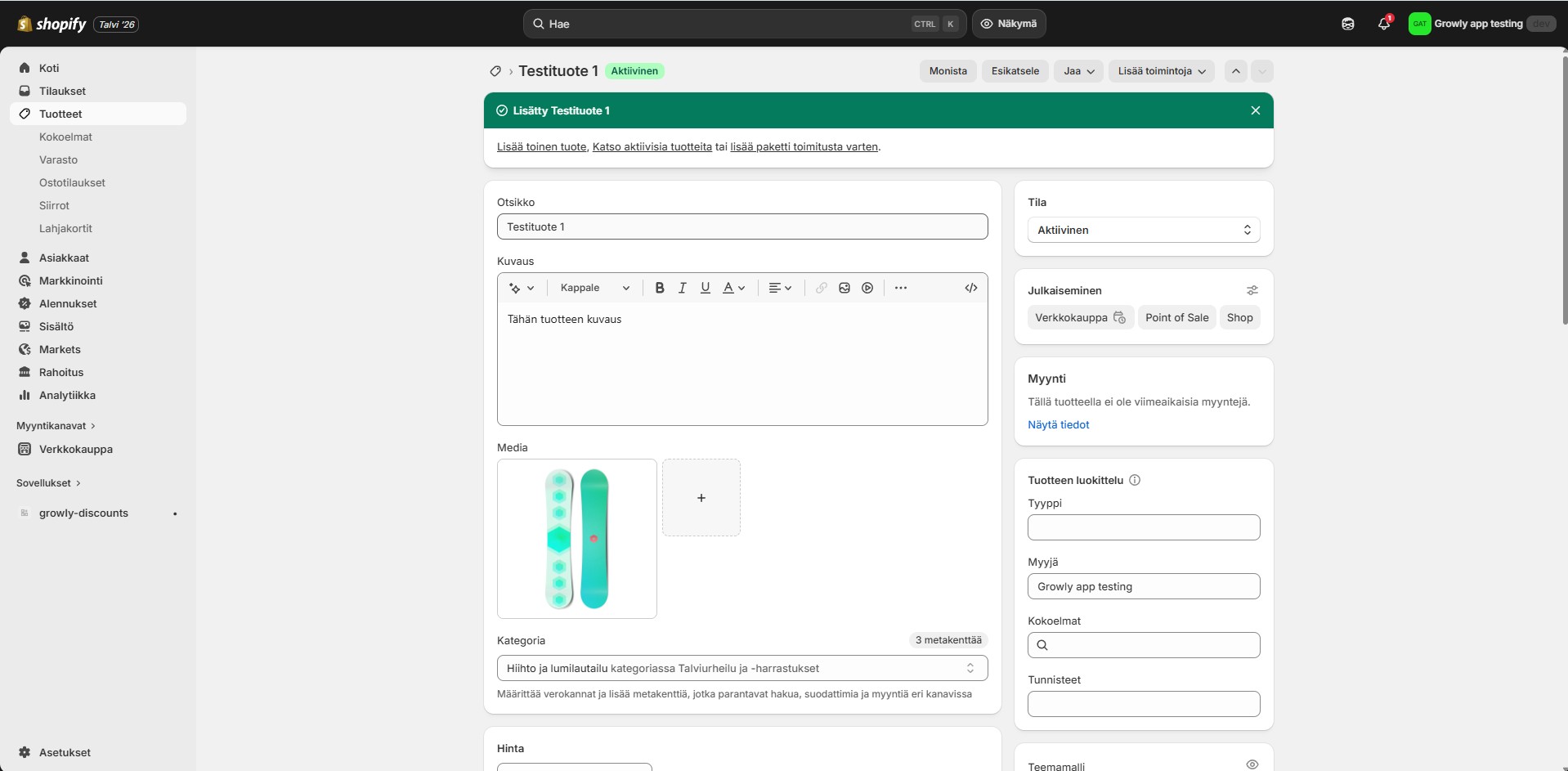The image size is (1568, 771).
Task: Apply underline formatting in the editor
Action: [x=705, y=287]
